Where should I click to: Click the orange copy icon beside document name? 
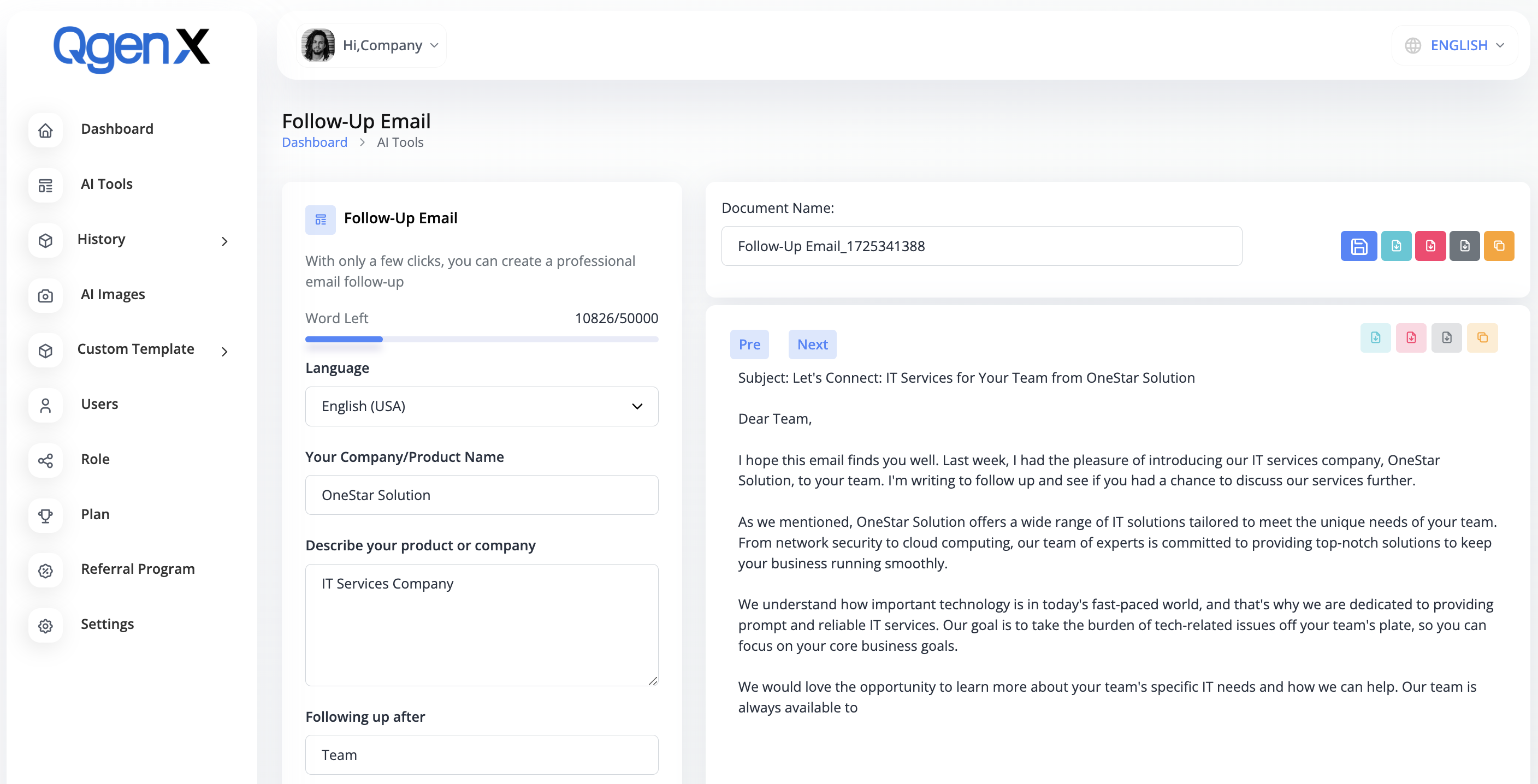[1499, 246]
